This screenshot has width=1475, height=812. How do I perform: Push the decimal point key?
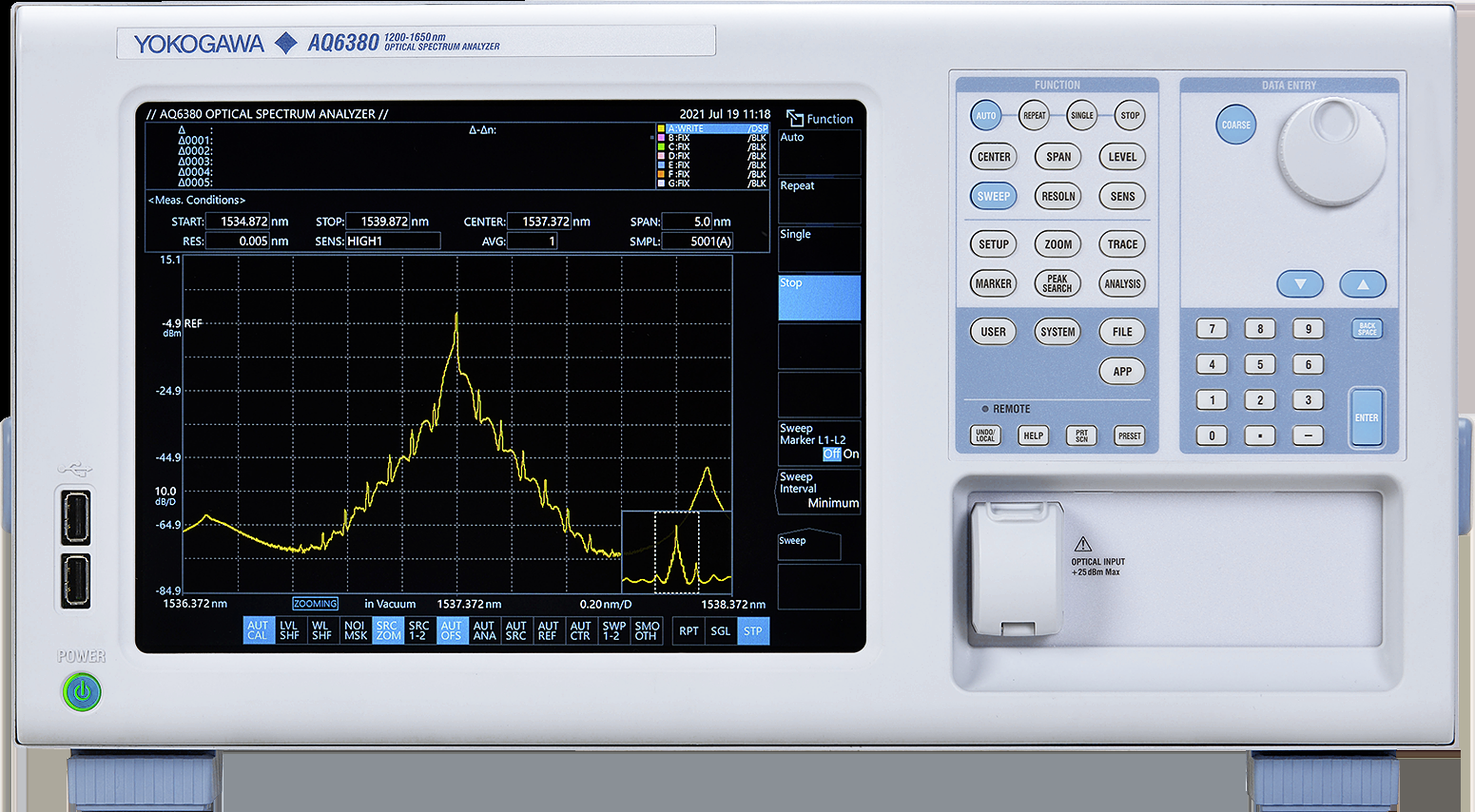1260,435
